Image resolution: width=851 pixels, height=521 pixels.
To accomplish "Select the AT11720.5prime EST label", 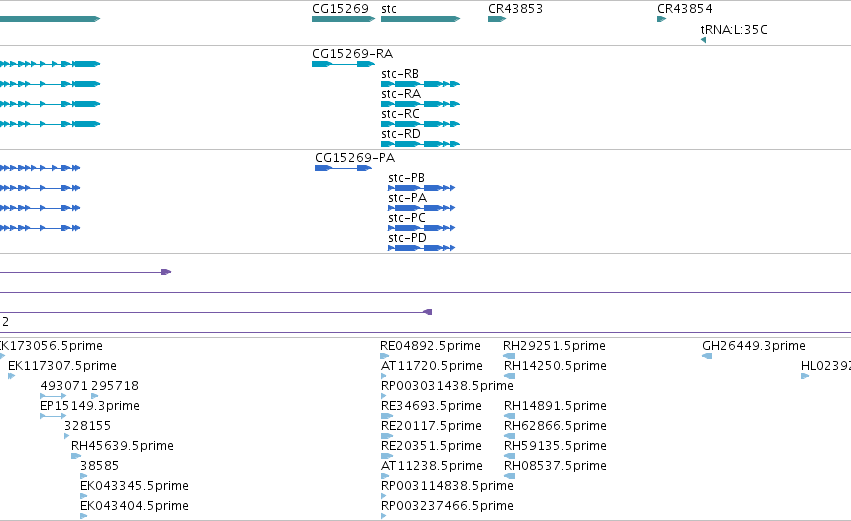I will tap(431, 366).
